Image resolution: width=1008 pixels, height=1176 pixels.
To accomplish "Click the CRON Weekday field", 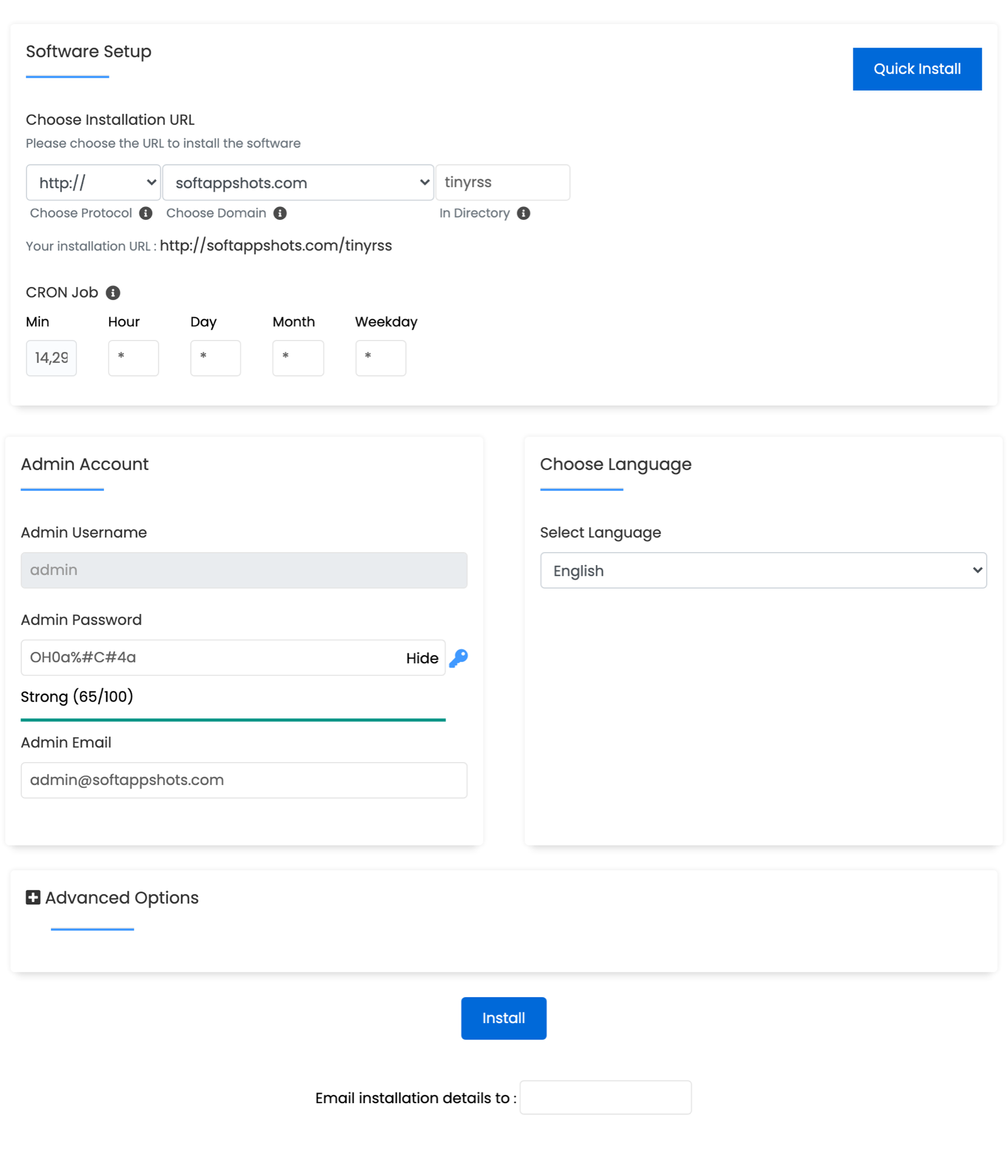I will (380, 358).
